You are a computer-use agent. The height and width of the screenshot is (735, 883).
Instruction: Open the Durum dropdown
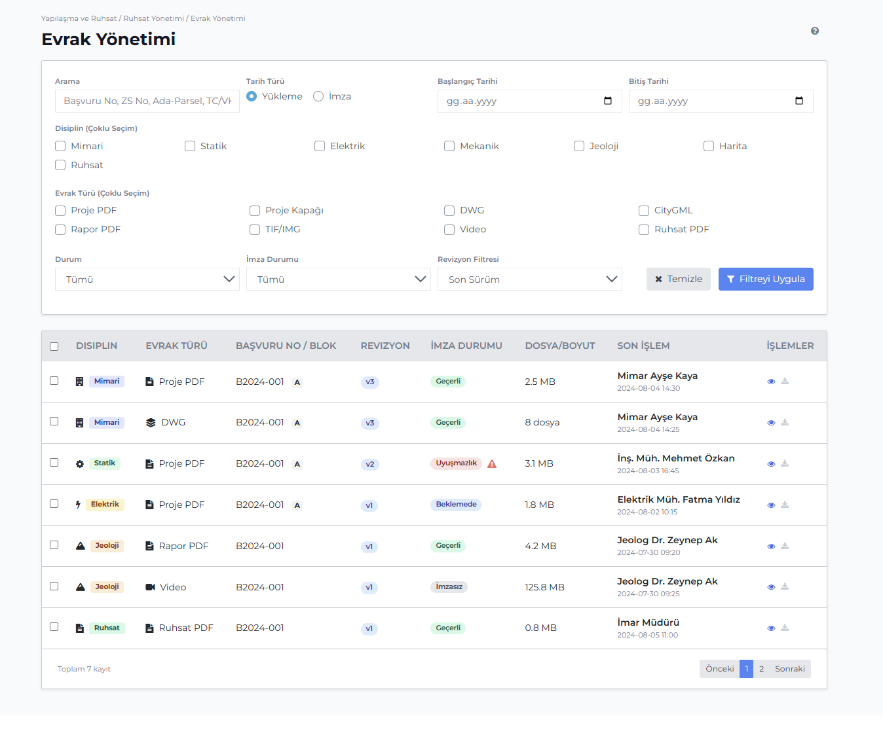(x=147, y=280)
